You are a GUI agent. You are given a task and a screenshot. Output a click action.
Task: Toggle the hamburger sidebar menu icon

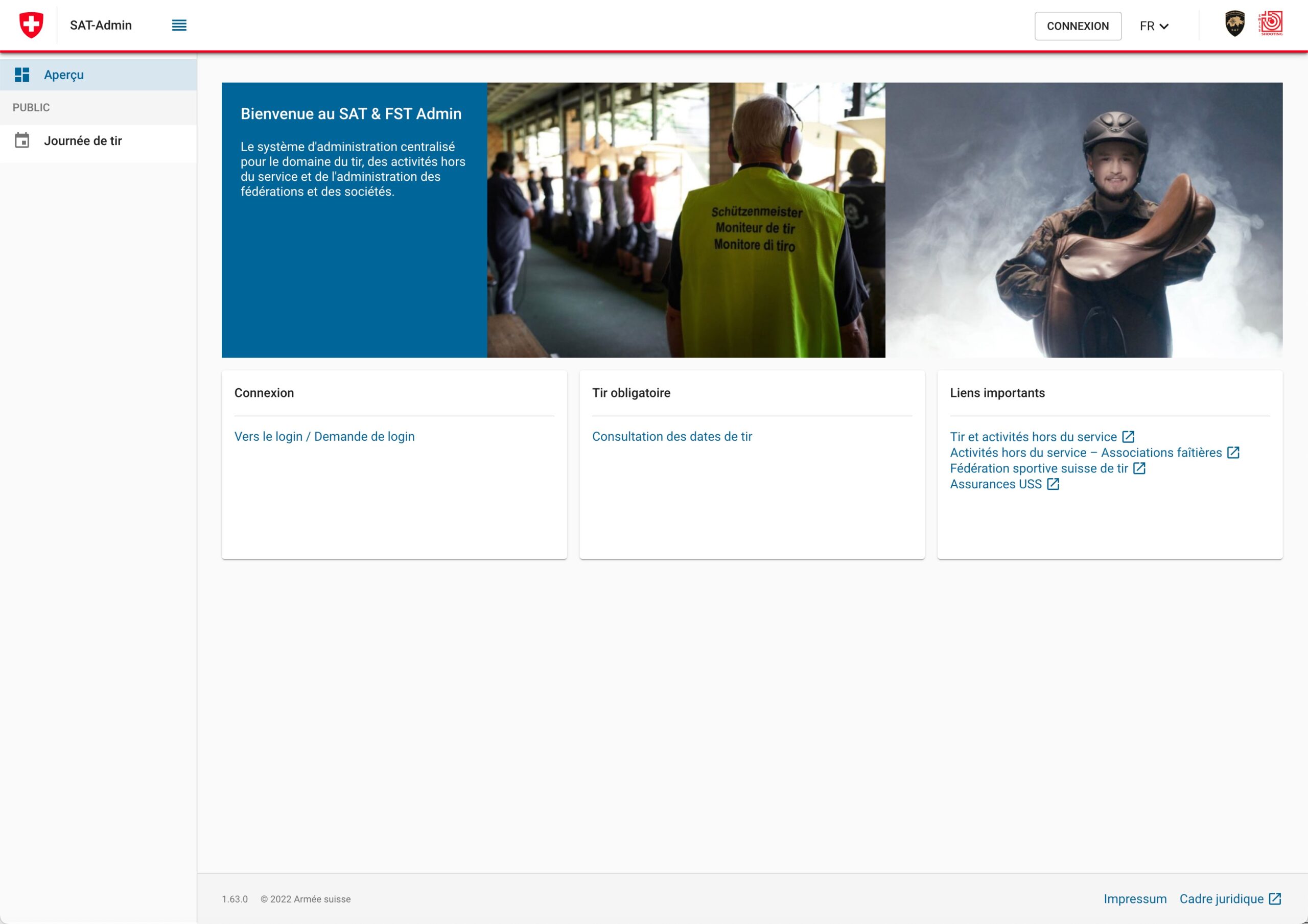pos(179,25)
